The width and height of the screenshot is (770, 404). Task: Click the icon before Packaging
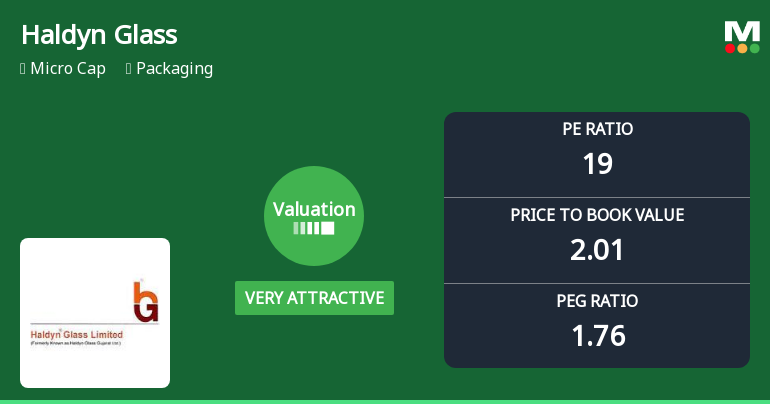click(x=129, y=69)
